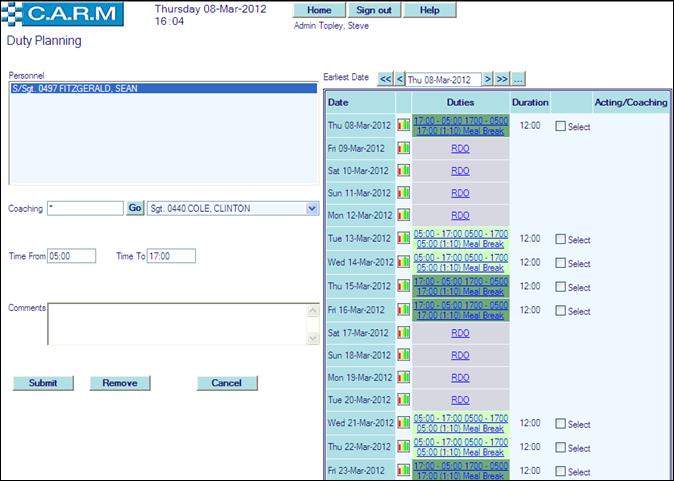674x481 pixels.
Task: Open the Coaching person dropdown
Action: pos(311,208)
